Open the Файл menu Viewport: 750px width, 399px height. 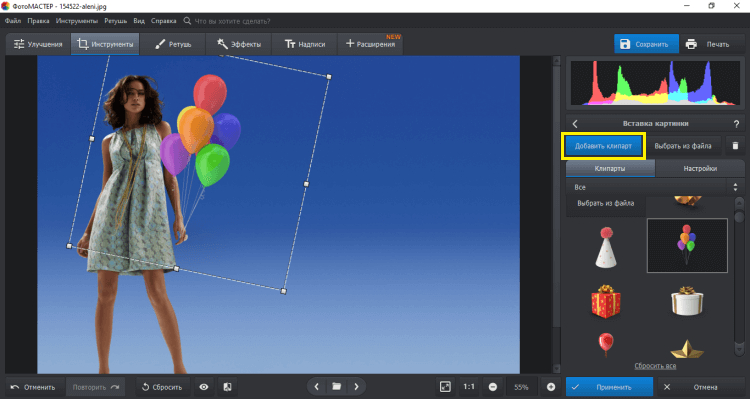tap(13, 21)
